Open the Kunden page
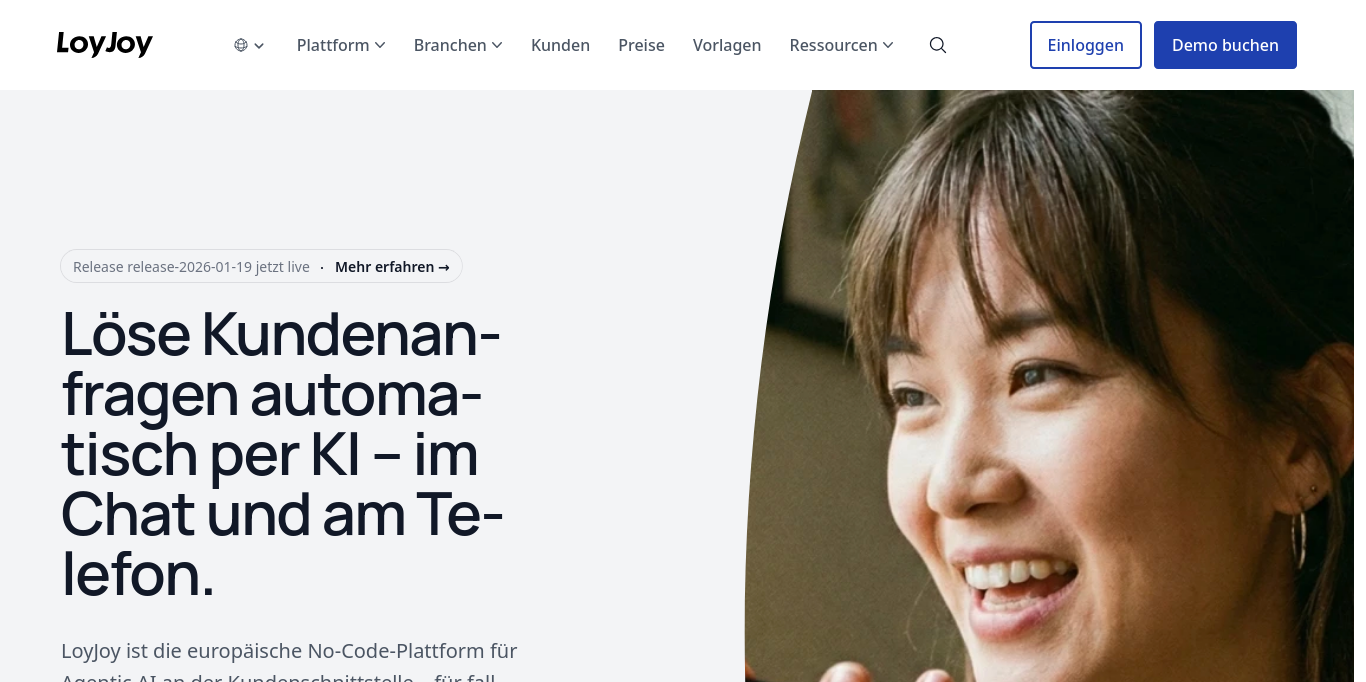The image size is (1366, 682). pyautogui.click(x=560, y=45)
